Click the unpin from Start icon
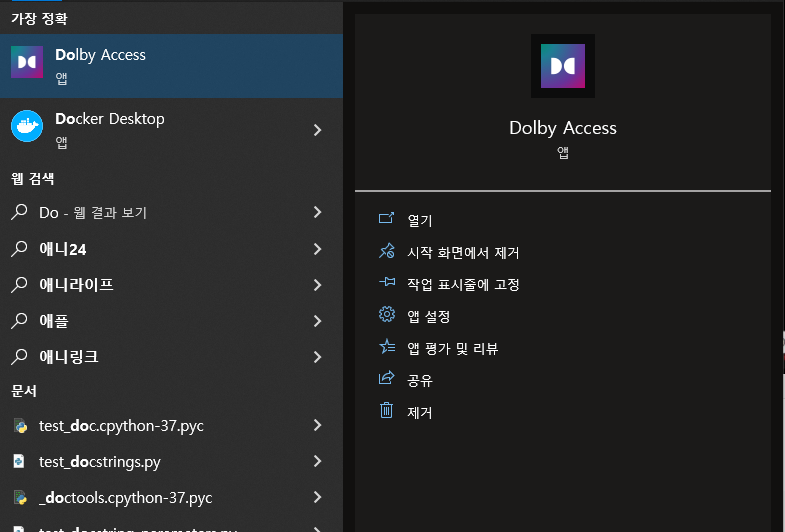The width and height of the screenshot is (785, 532). (x=386, y=250)
